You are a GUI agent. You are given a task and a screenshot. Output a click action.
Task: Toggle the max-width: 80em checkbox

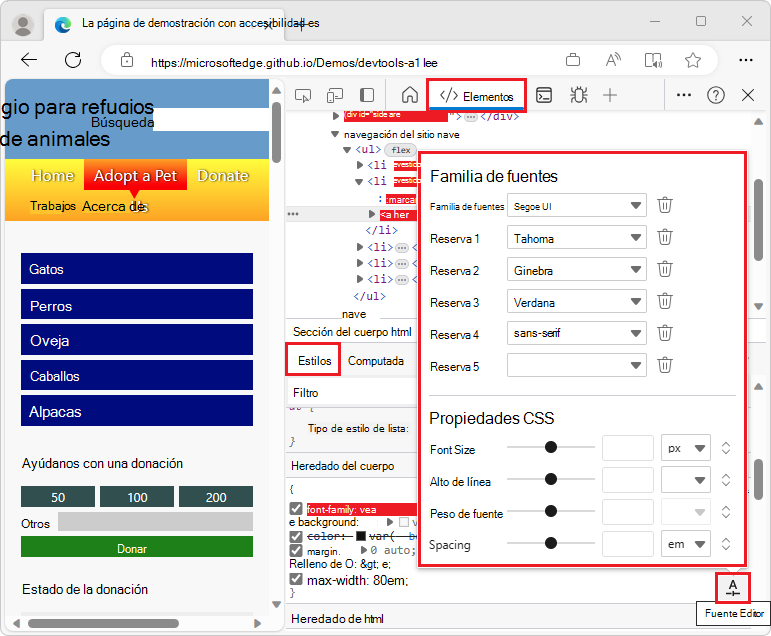(x=296, y=579)
